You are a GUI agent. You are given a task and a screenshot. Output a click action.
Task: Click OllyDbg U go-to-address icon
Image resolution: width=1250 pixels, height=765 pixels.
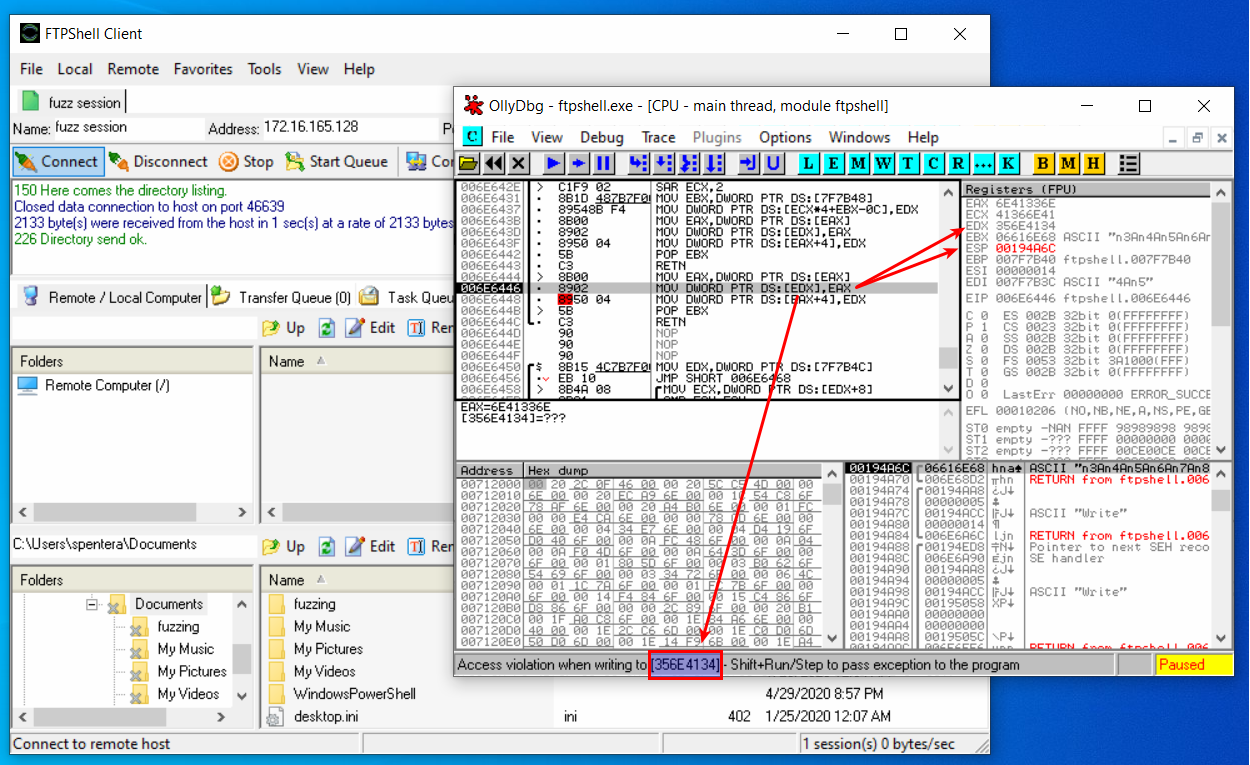pyautogui.click(x=774, y=163)
